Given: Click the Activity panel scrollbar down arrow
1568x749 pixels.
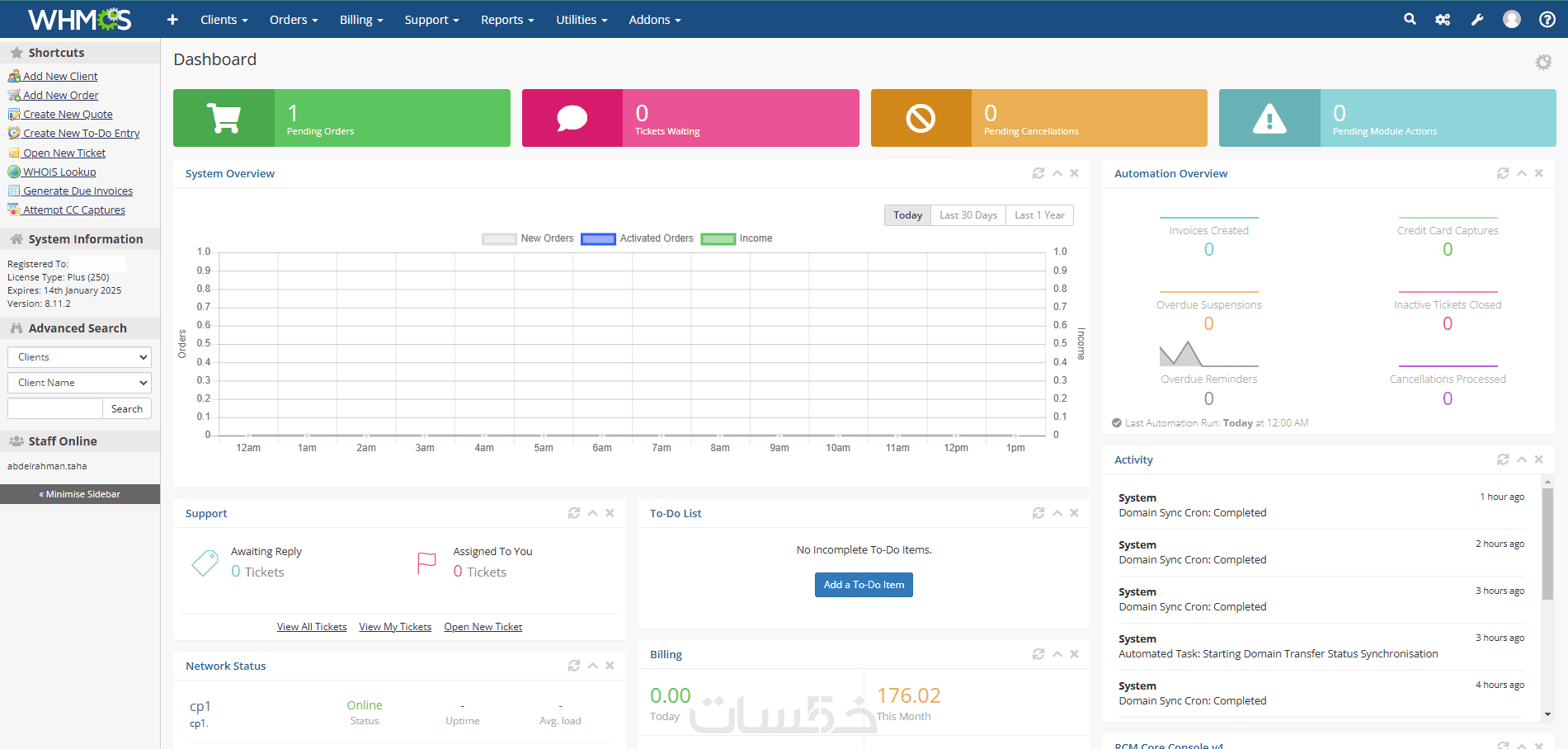Looking at the screenshot, I should click(1548, 714).
